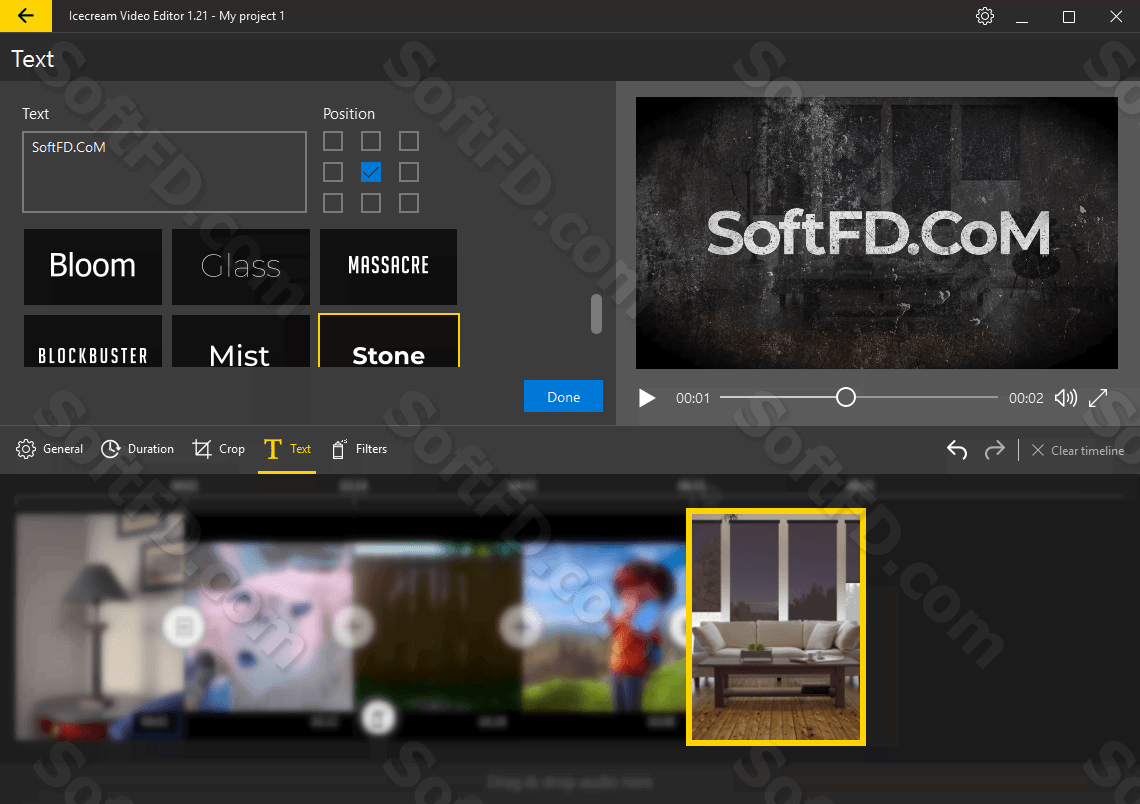The width and height of the screenshot is (1140, 804).
Task: Redo the last action
Action: tap(995, 450)
